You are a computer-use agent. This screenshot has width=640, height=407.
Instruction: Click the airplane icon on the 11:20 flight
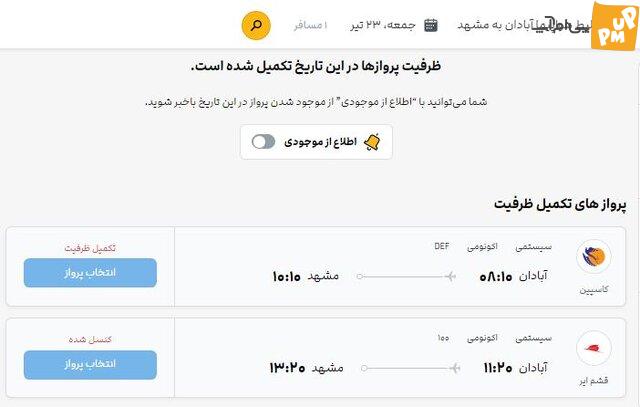coord(454,368)
